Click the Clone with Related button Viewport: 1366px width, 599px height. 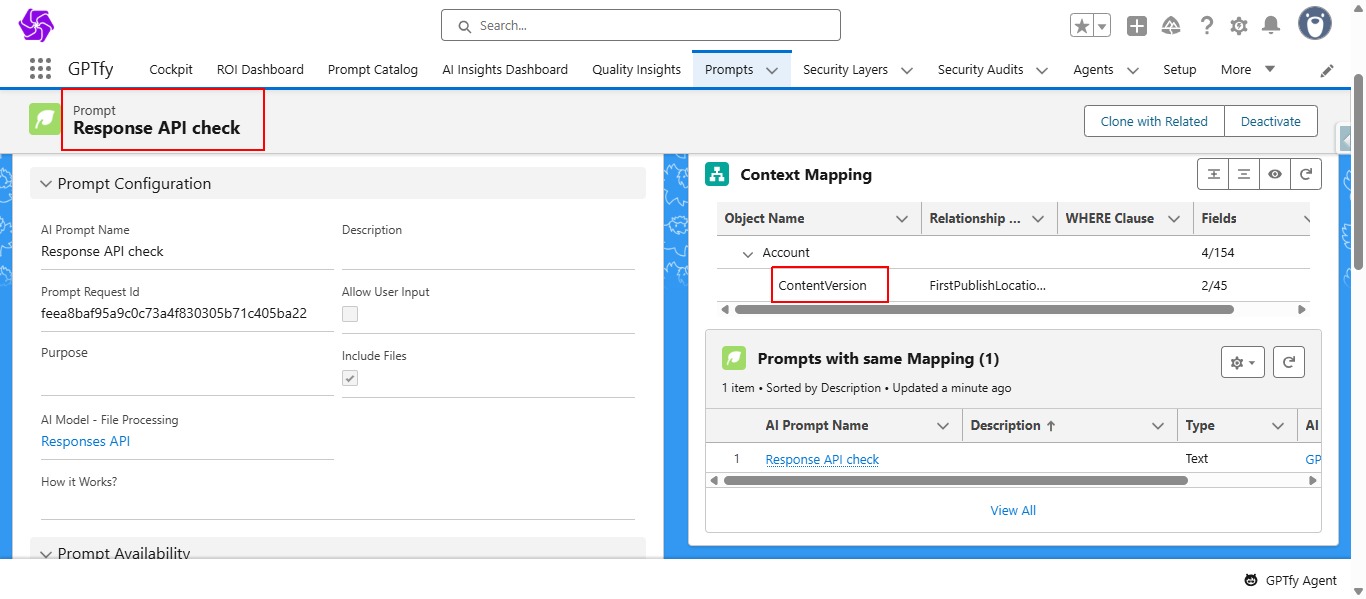[x=1154, y=121]
